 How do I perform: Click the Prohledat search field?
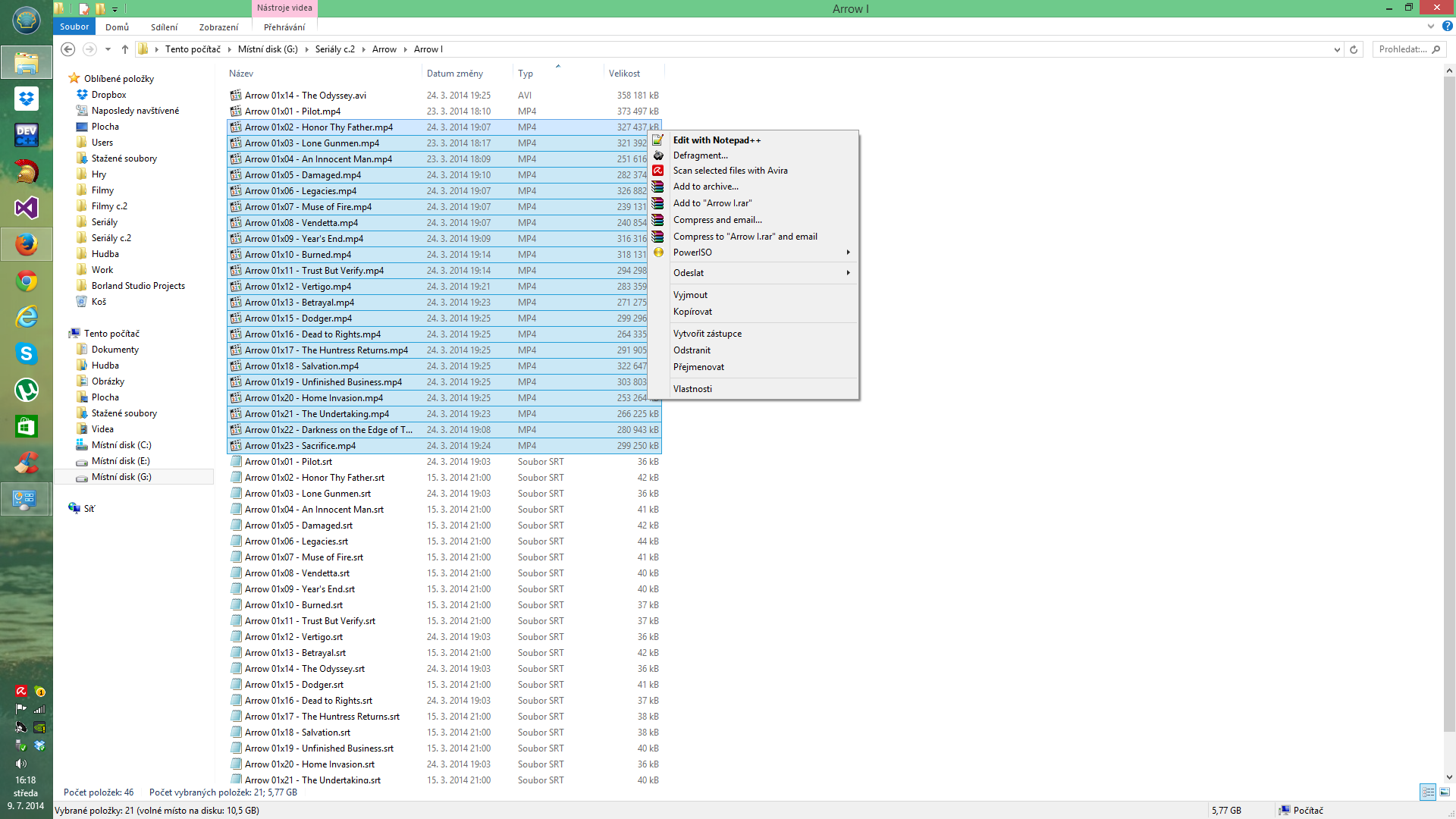pyautogui.click(x=1402, y=49)
